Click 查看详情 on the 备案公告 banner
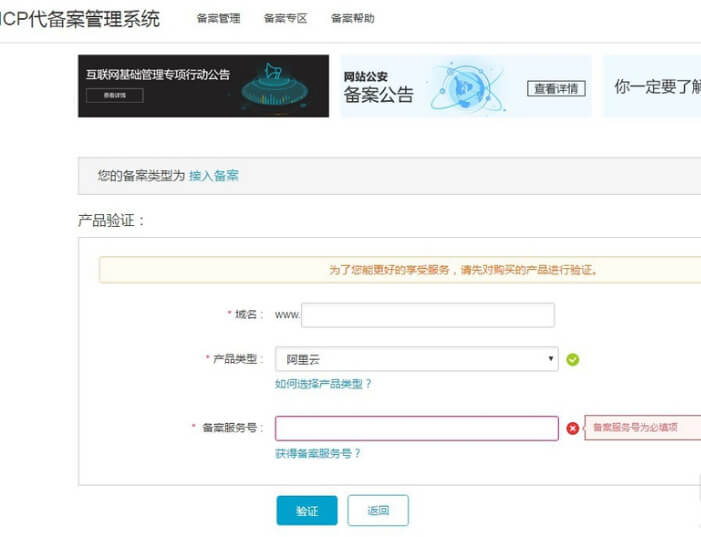The image size is (701, 537). pos(556,88)
